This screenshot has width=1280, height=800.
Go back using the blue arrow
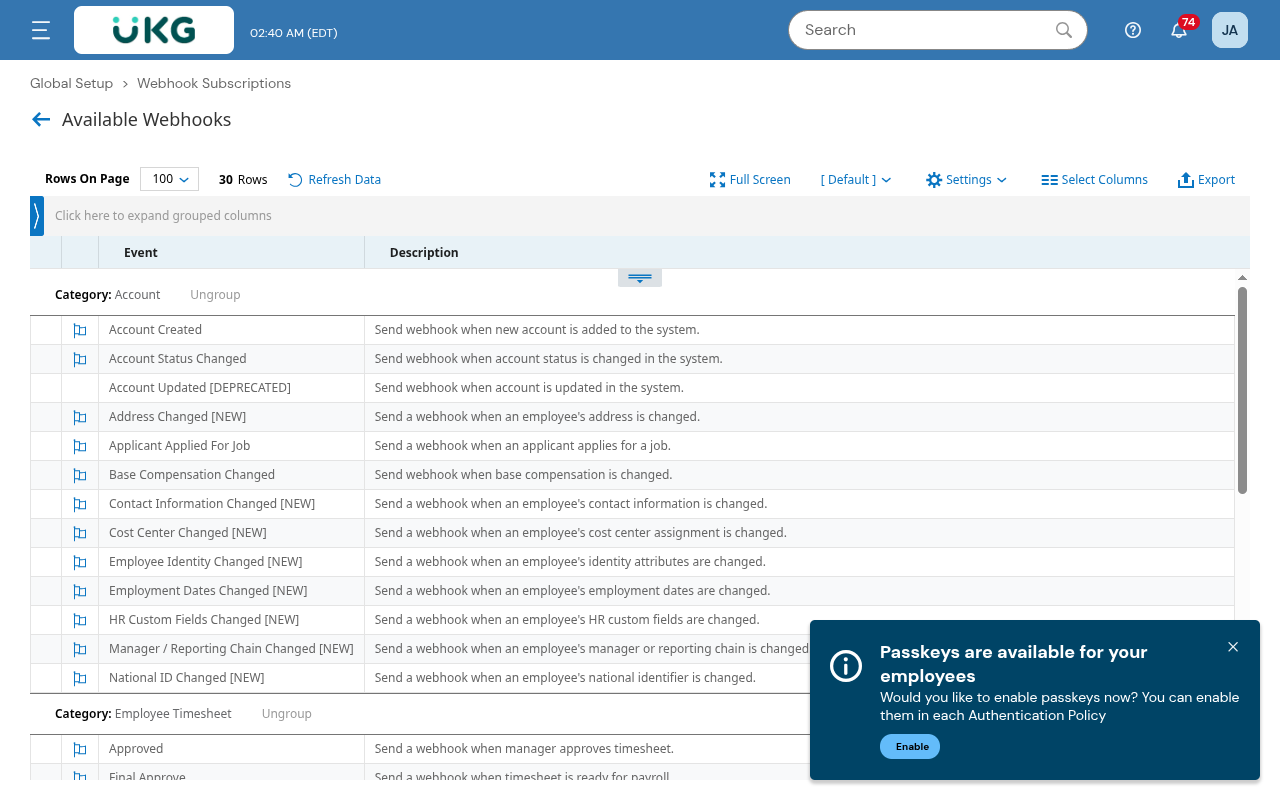point(41,120)
